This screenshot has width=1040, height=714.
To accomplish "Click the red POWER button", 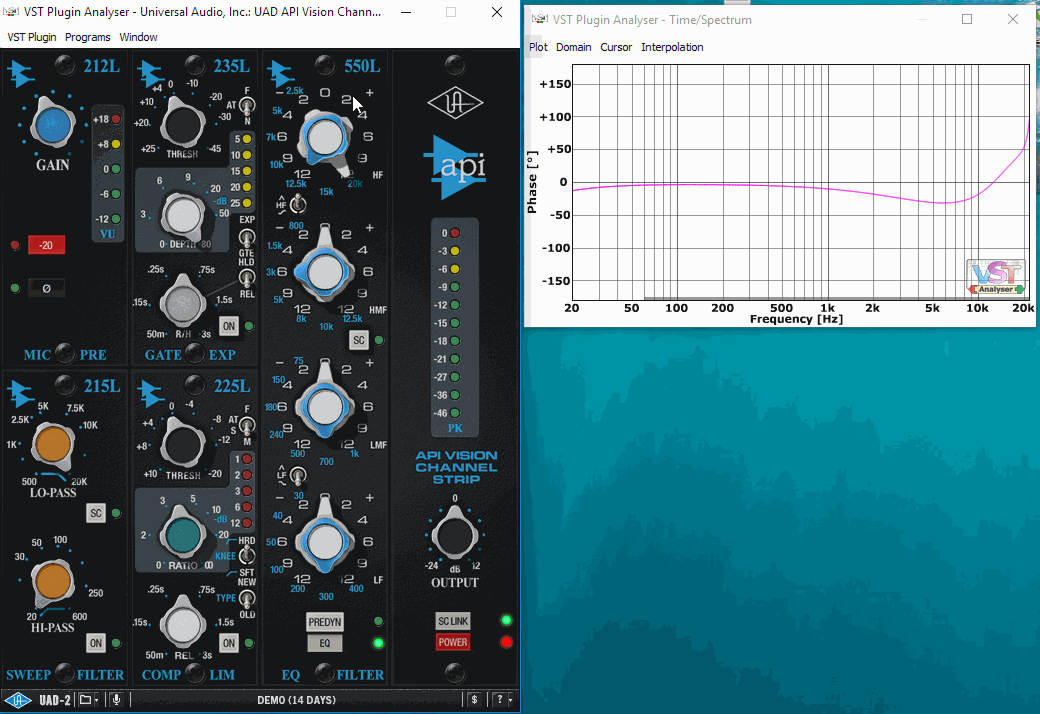I will tap(453, 642).
